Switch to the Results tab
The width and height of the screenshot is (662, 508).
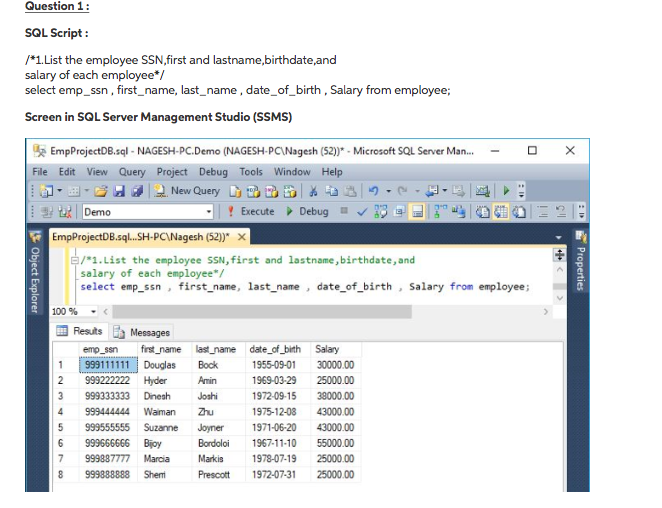tap(80, 331)
